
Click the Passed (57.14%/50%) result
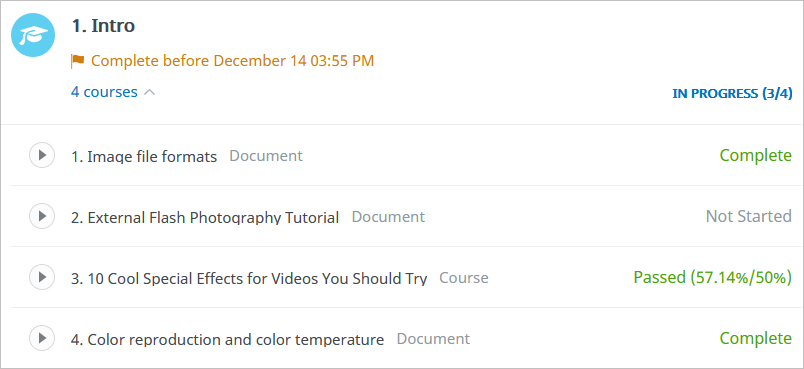(713, 277)
